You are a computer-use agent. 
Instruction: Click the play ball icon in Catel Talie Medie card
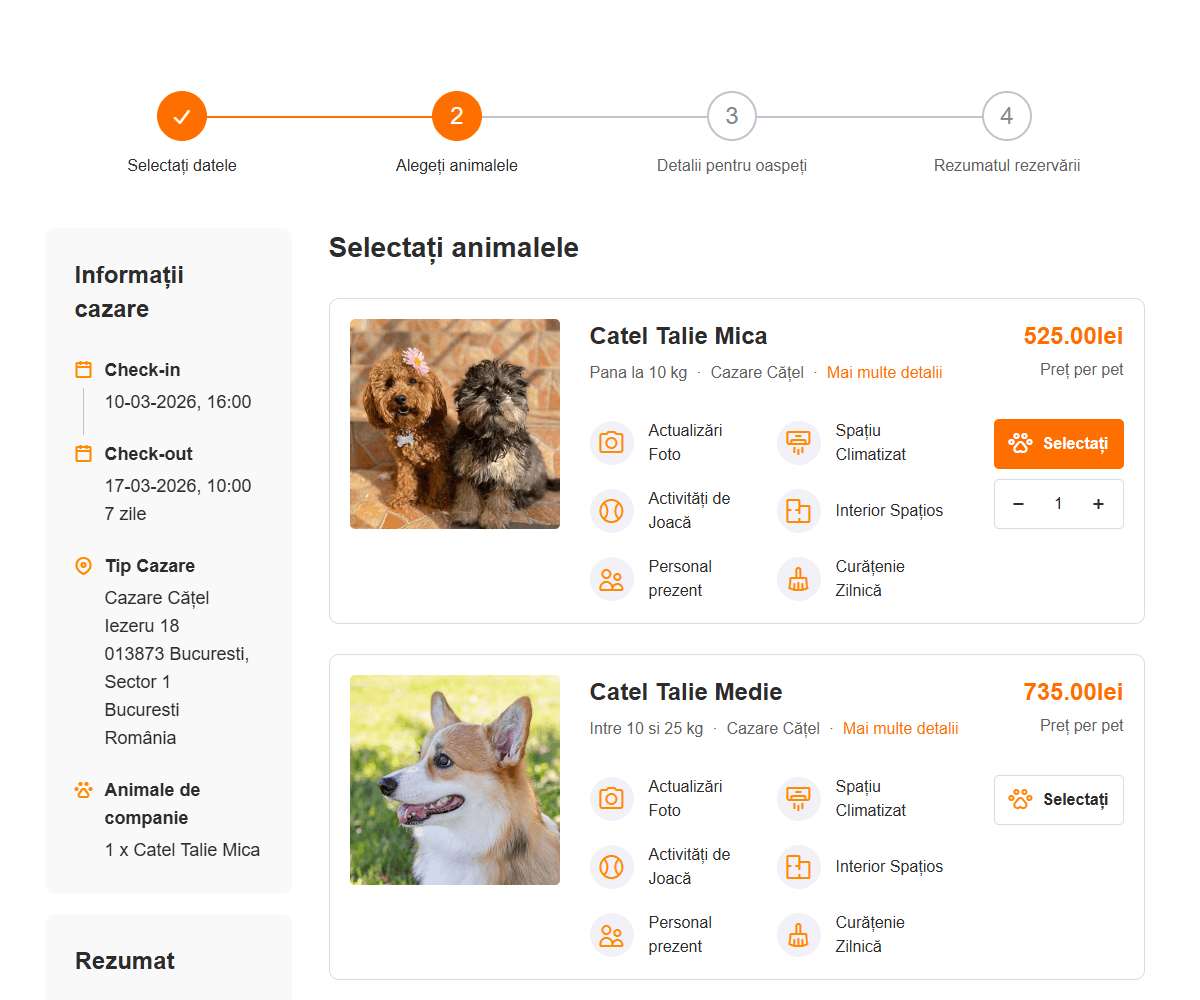(x=611, y=866)
